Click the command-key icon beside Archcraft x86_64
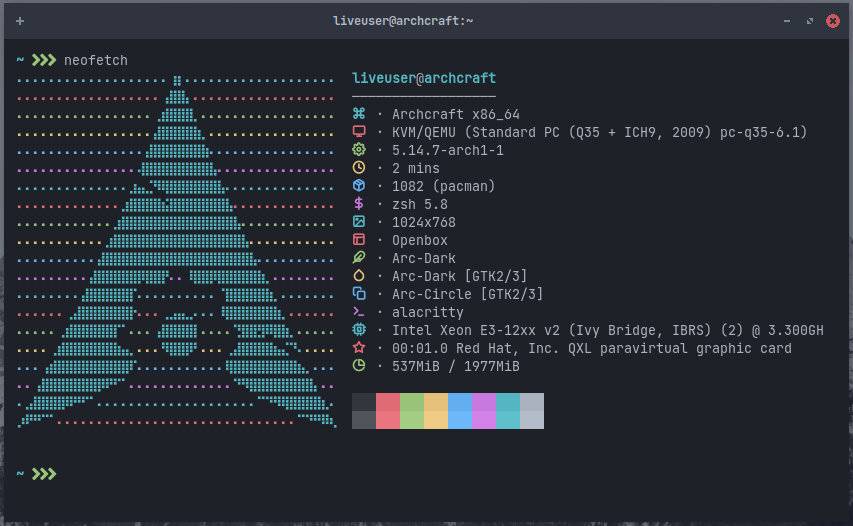The height and width of the screenshot is (526, 853). pyautogui.click(x=360, y=114)
